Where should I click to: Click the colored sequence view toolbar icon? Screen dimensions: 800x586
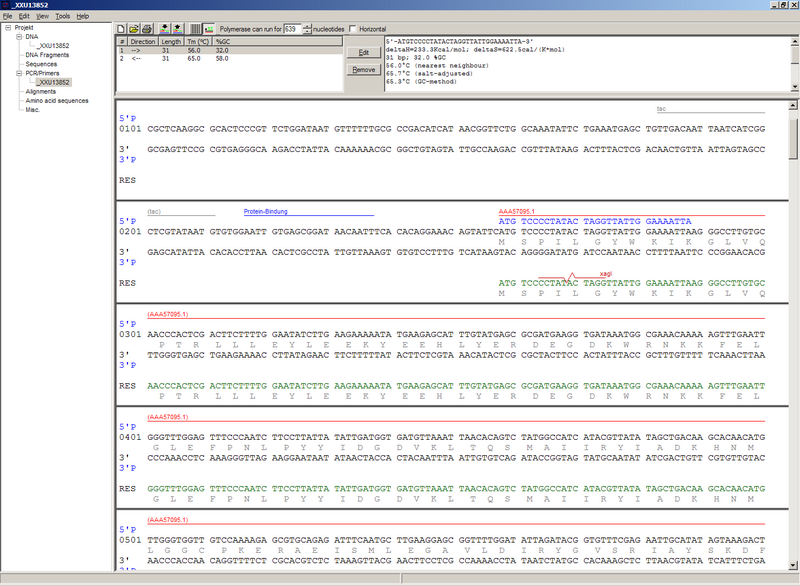click(209, 29)
